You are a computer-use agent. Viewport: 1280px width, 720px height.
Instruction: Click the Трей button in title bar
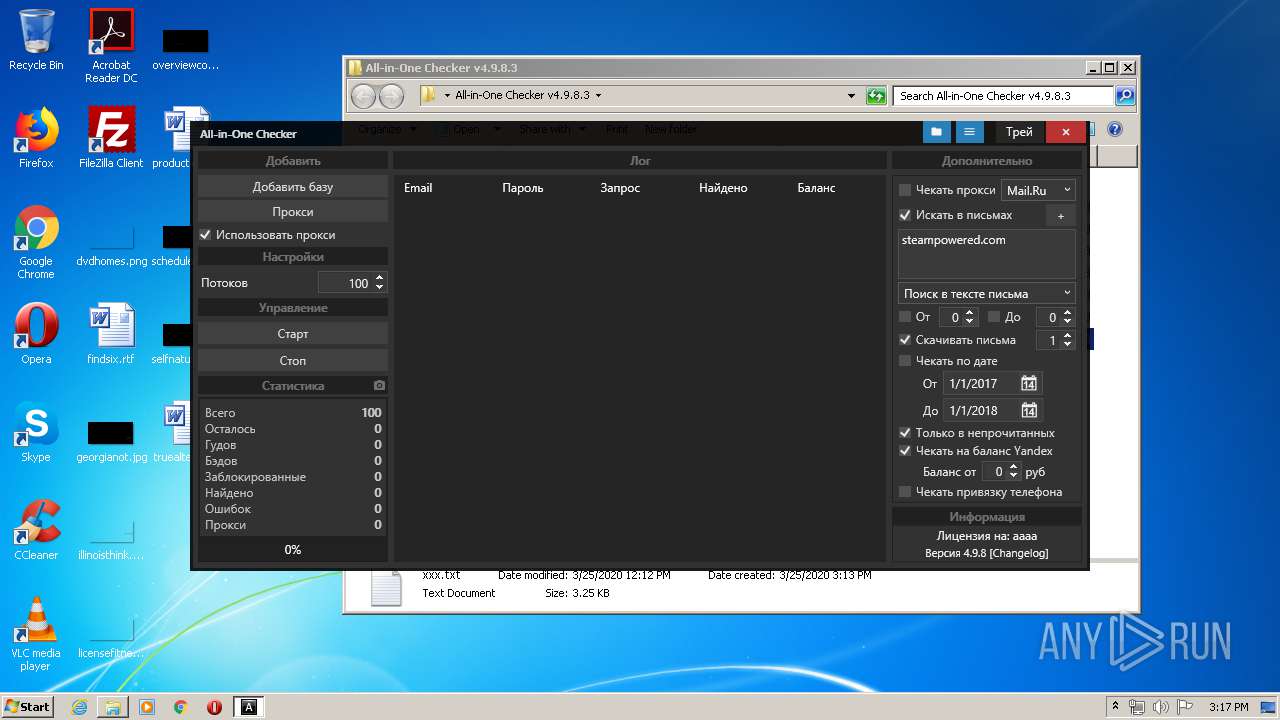[x=1019, y=132]
